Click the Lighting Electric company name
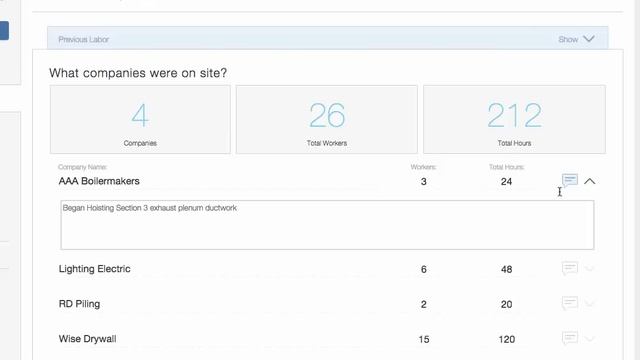 (95, 269)
